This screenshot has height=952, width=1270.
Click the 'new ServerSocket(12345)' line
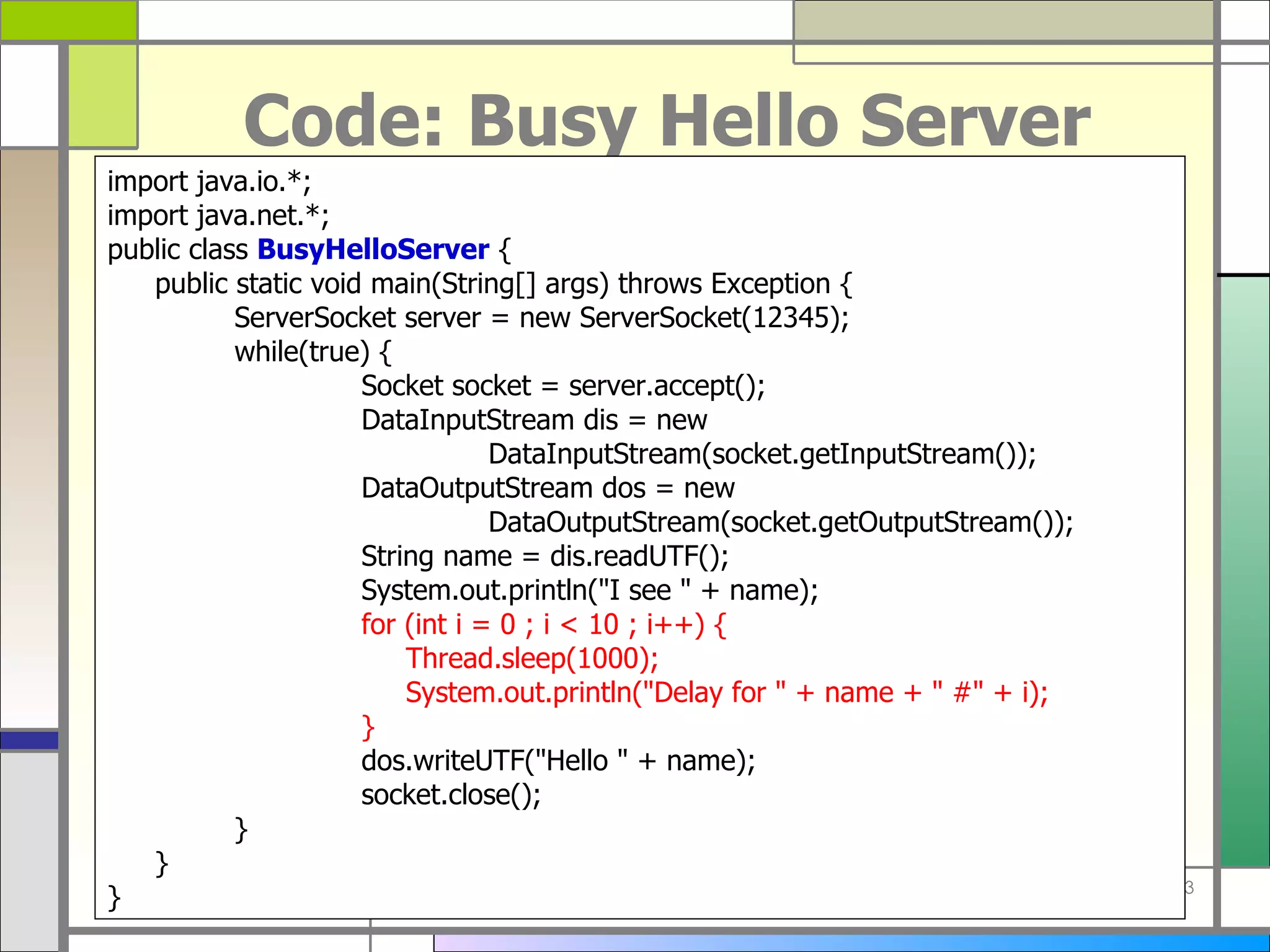click(541, 318)
